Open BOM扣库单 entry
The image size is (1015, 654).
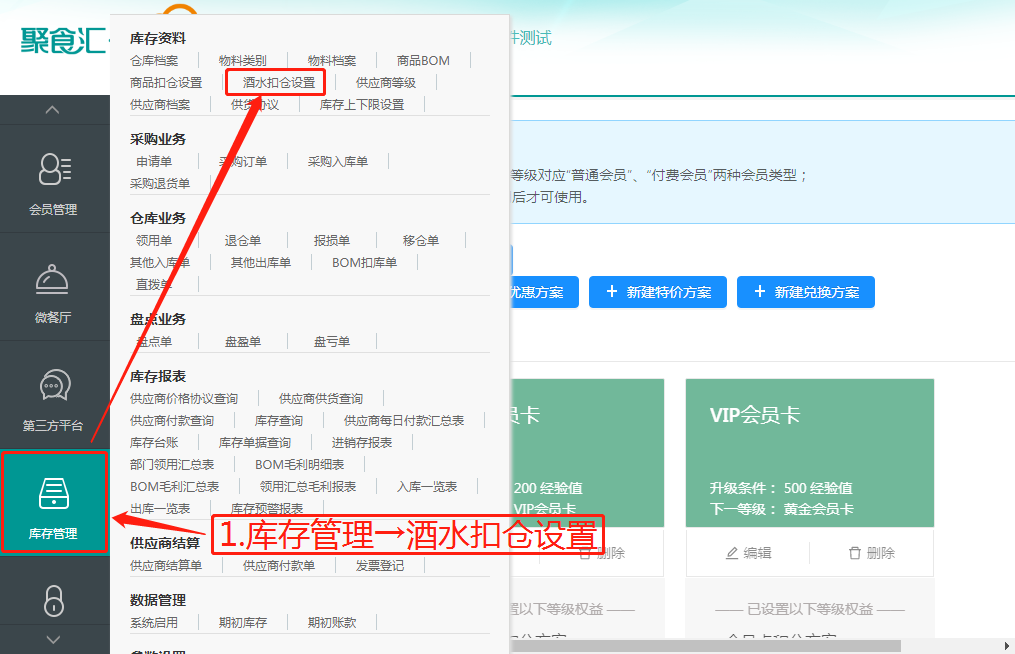coord(364,263)
